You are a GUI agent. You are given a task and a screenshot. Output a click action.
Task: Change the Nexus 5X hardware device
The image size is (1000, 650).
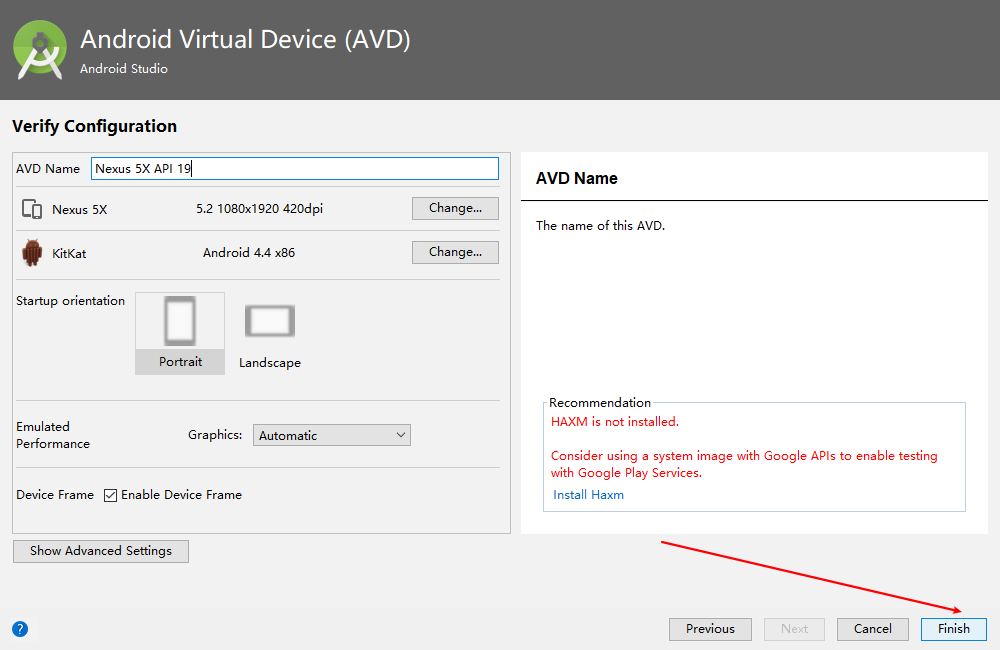coord(455,208)
